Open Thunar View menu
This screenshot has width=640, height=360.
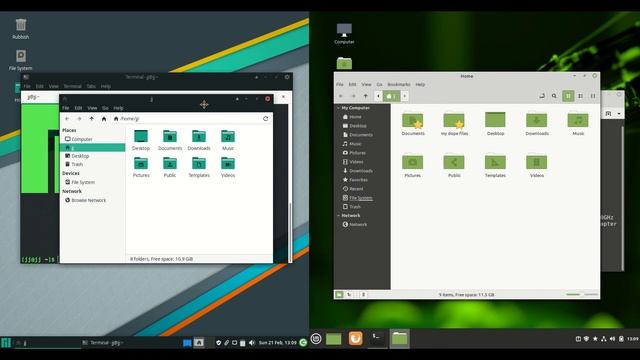click(92, 108)
